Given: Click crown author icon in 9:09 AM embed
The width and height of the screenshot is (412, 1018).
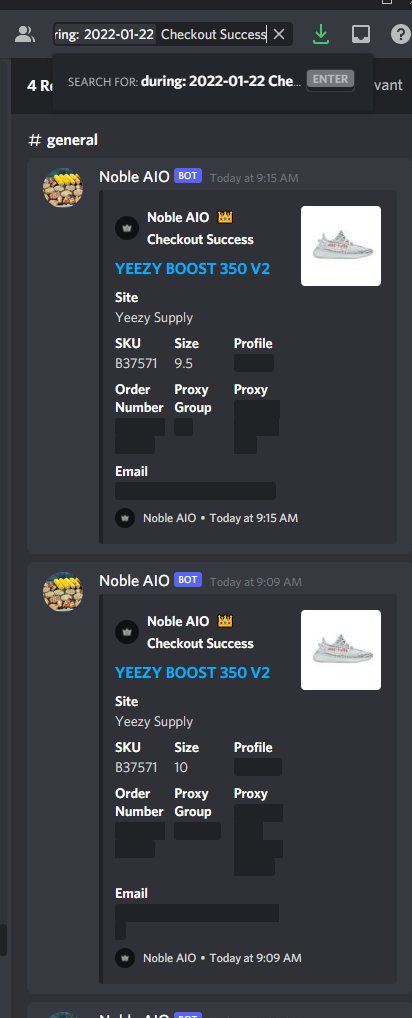Looking at the screenshot, I should pos(127,632).
